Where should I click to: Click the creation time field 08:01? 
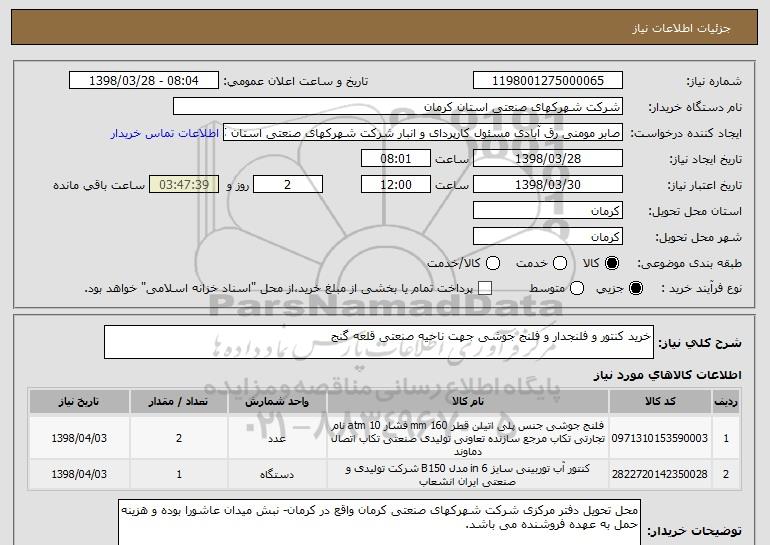coord(396,159)
